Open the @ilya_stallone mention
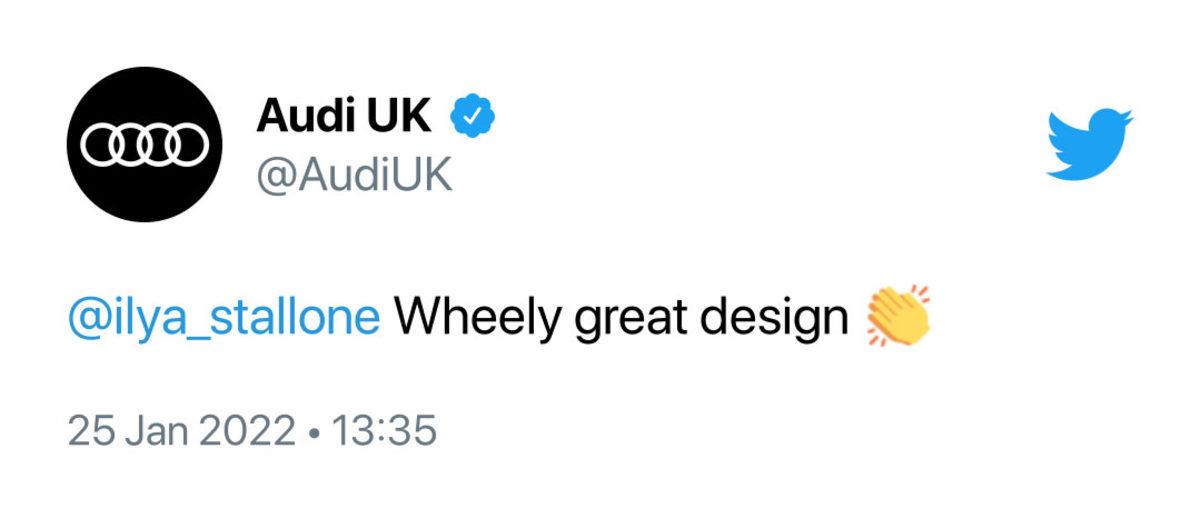The width and height of the screenshot is (1200, 518). [x=223, y=319]
